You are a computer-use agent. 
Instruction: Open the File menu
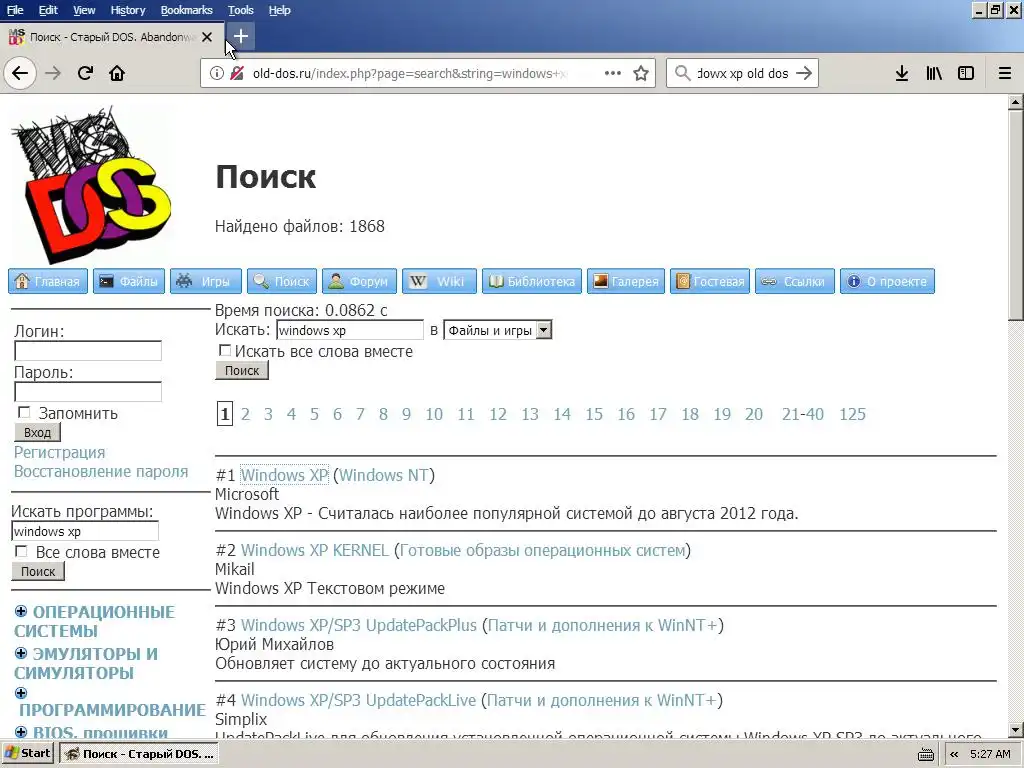(15, 10)
